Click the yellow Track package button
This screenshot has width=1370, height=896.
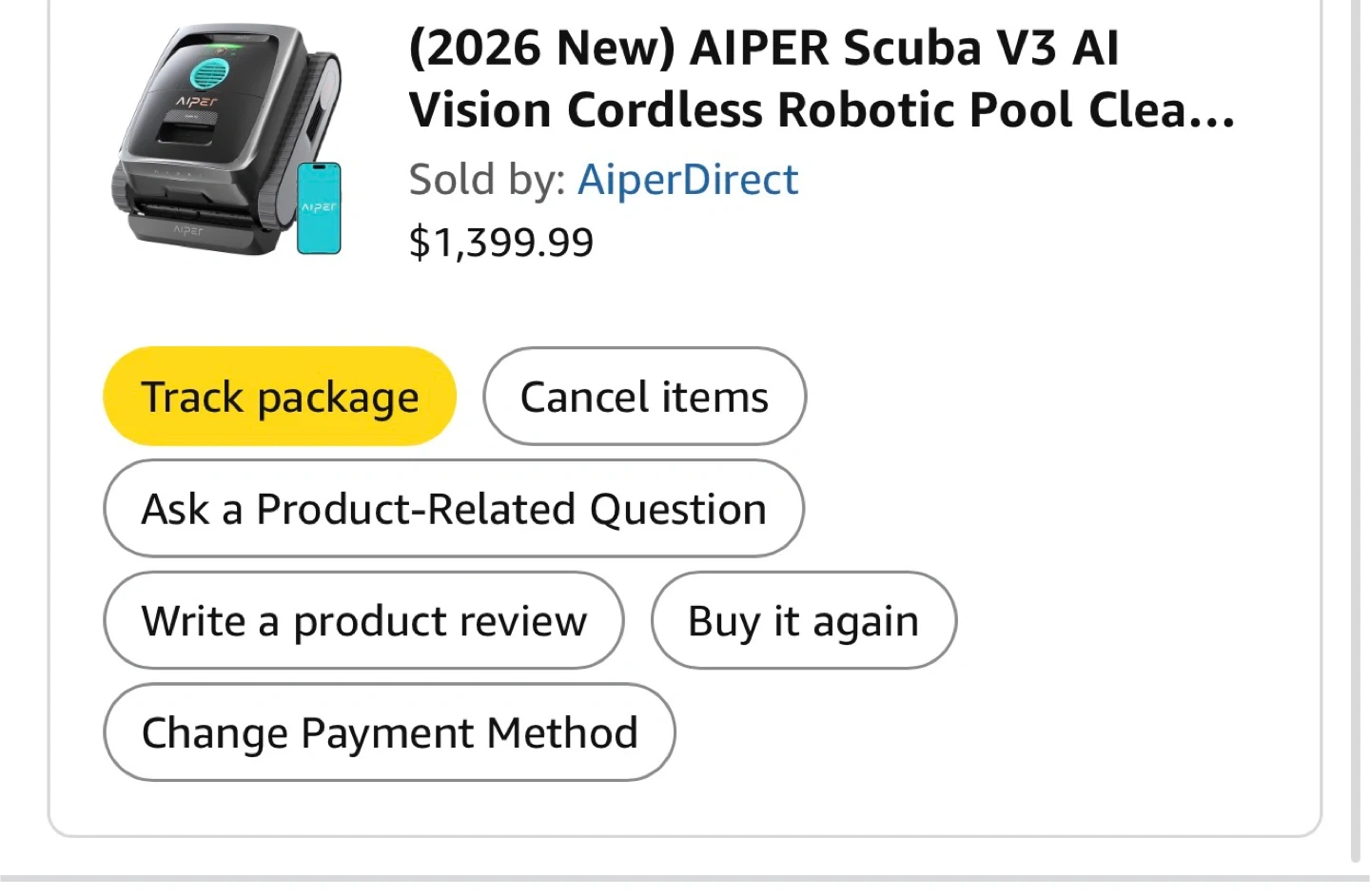coord(279,397)
